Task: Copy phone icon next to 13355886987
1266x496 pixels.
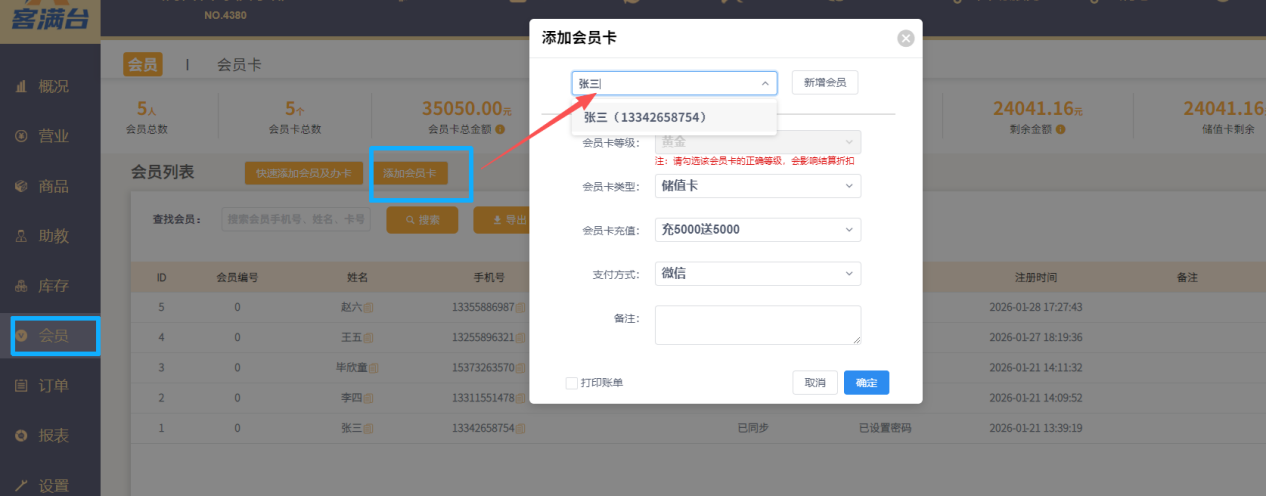Action: tap(520, 308)
